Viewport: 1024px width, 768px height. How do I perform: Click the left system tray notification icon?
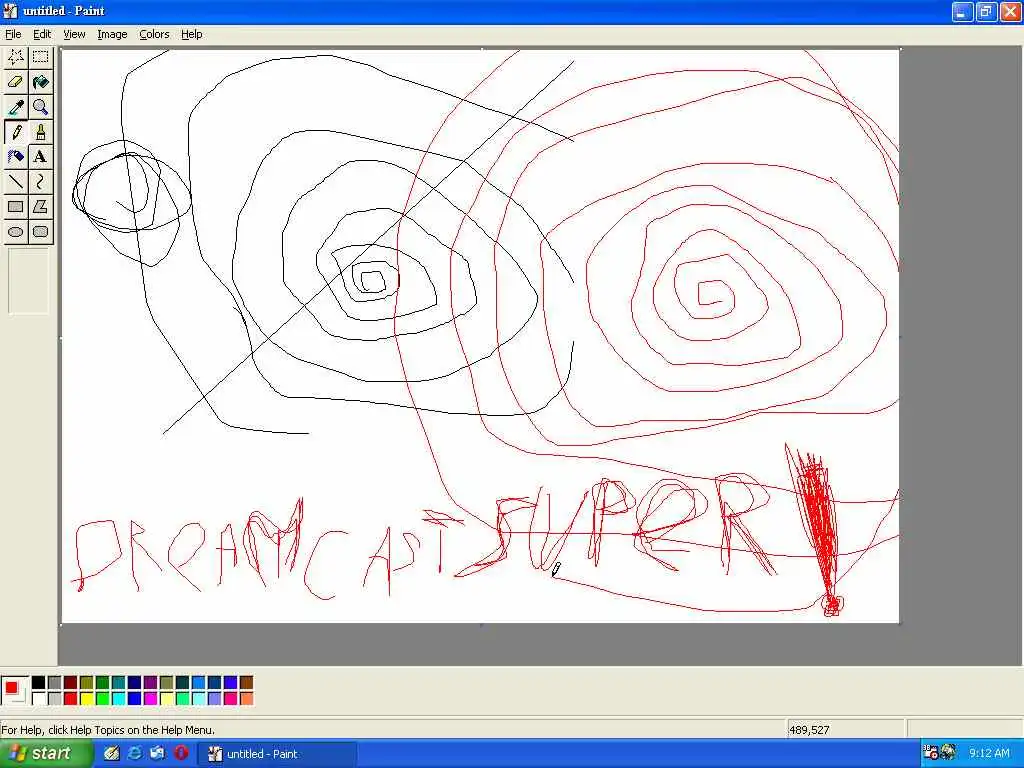[931, 753]
